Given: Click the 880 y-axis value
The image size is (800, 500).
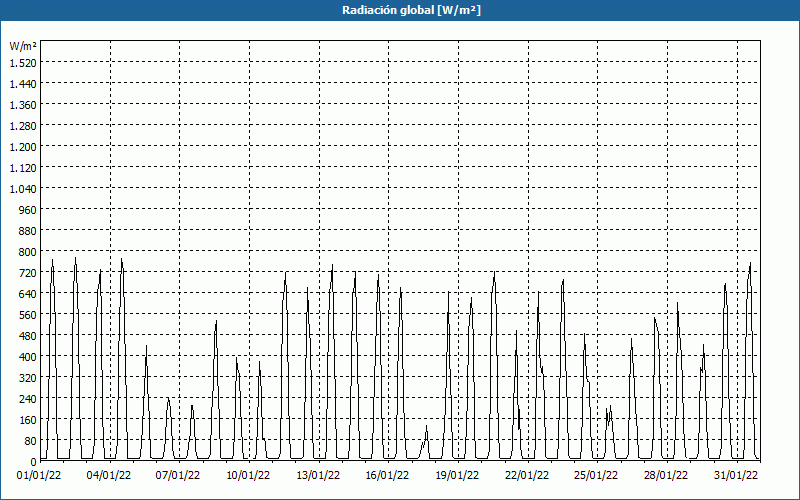Looking at the screenshot, I should 28,231.
